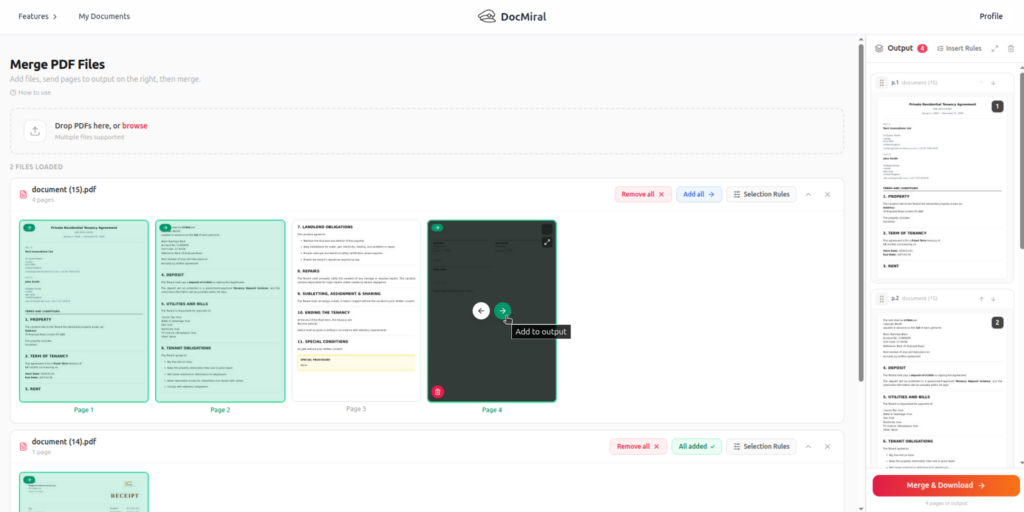Click the 'Merge PDF Files' heading
This screenshot has width=1024, height=512.
tap(57, 64)
